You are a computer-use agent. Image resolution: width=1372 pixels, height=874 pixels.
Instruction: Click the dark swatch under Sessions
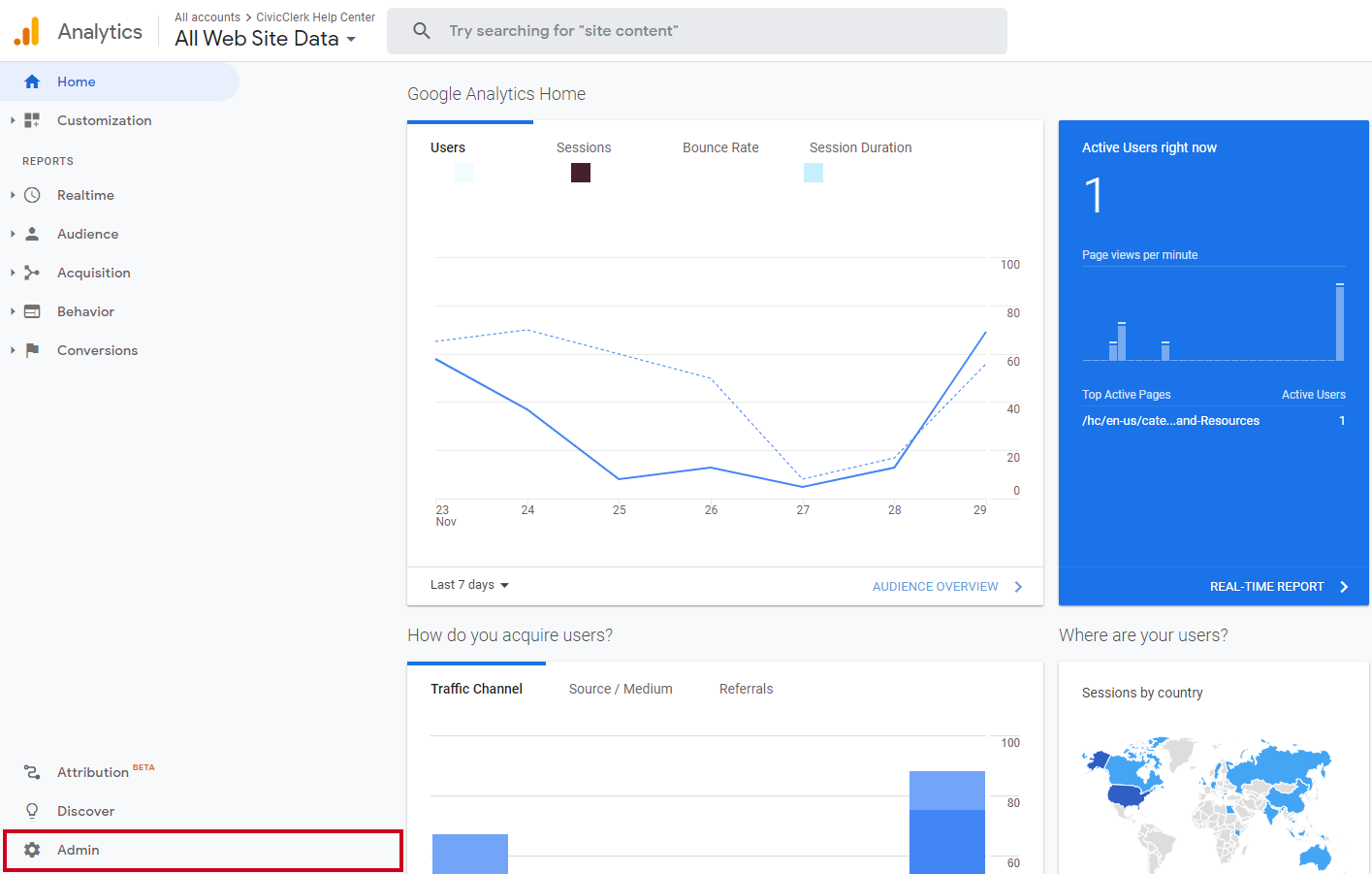point(581,173)
